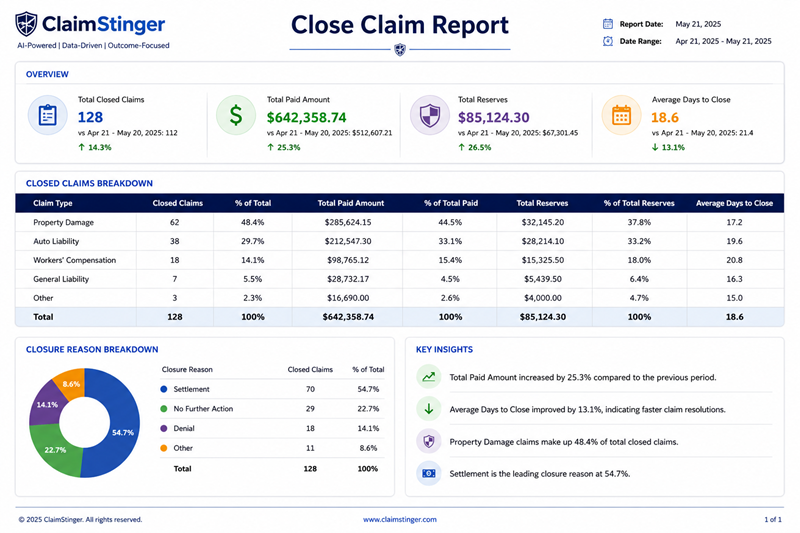Viewport: 800px width, 533px height.
Task: Click the $4,000.00 reserves cell
Action: coord(543,298)
